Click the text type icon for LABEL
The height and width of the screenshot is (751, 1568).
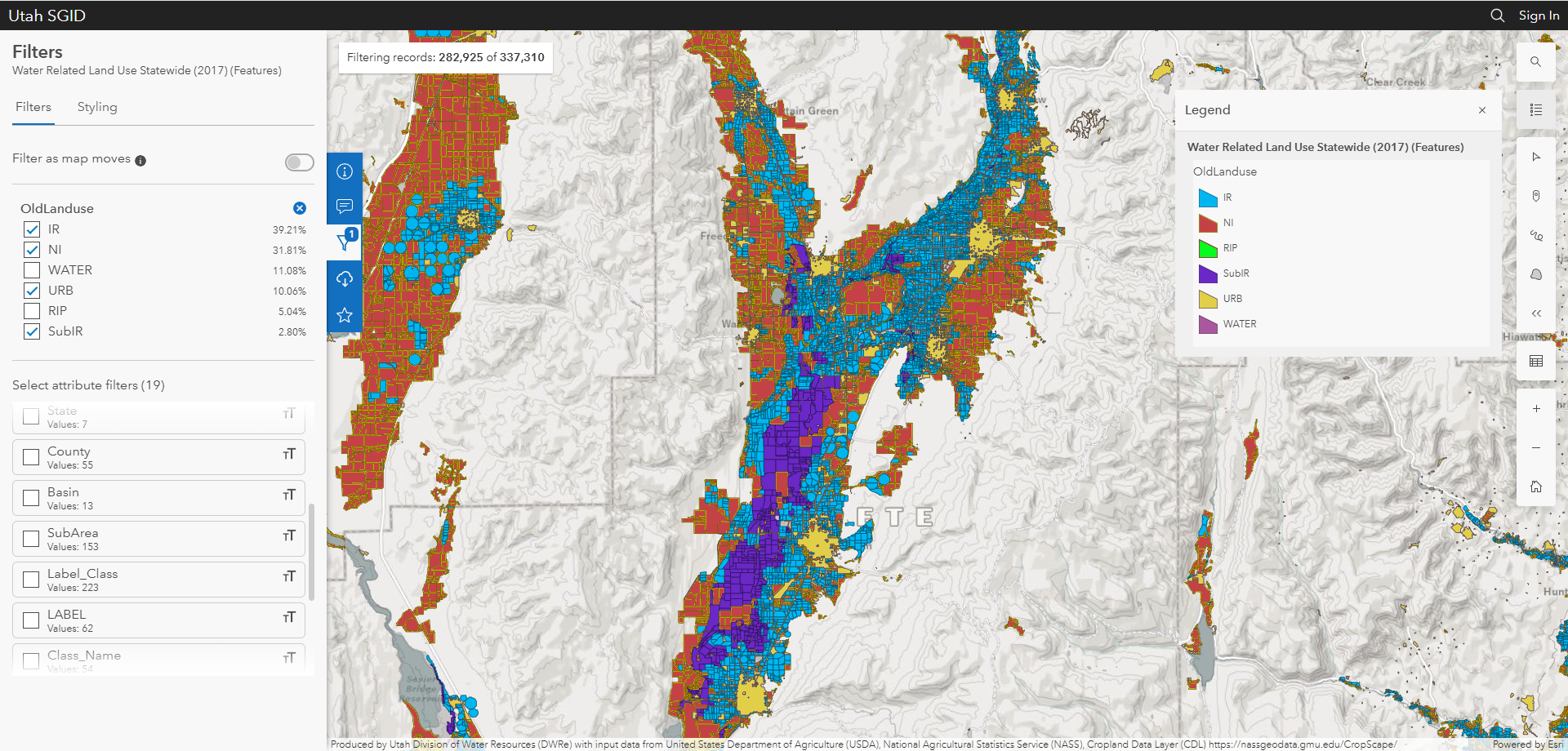click(289, 617)
